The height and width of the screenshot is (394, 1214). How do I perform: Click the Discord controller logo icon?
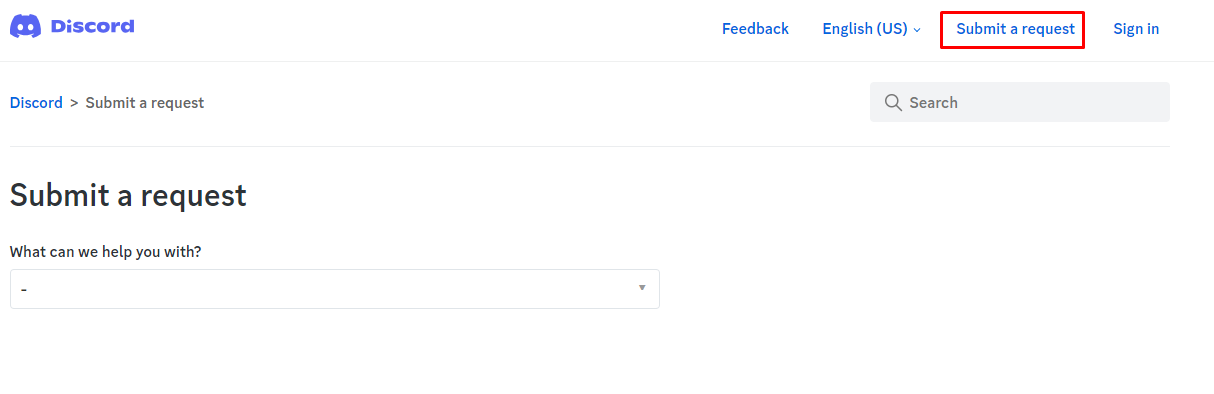(24, 26)
